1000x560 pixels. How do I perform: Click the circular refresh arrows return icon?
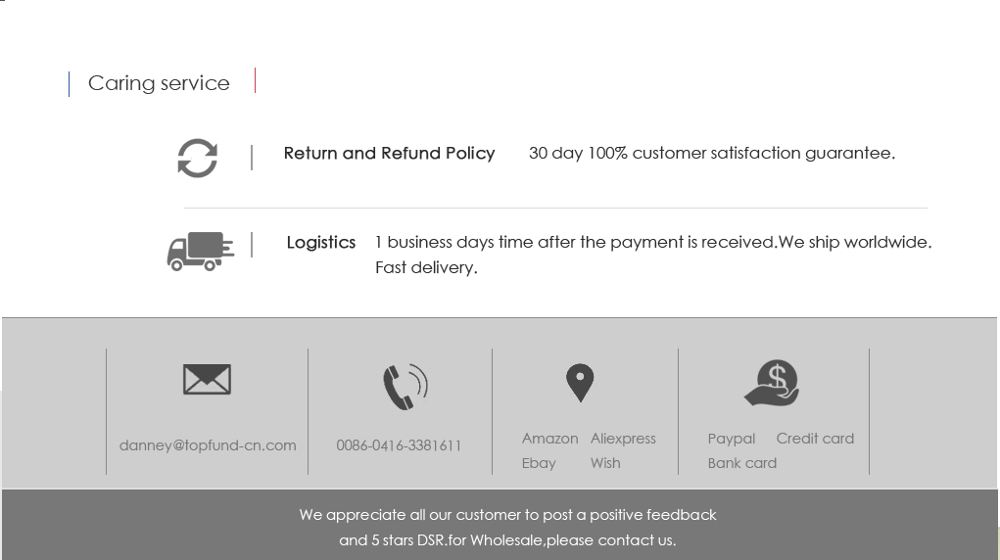coord(197,158)
